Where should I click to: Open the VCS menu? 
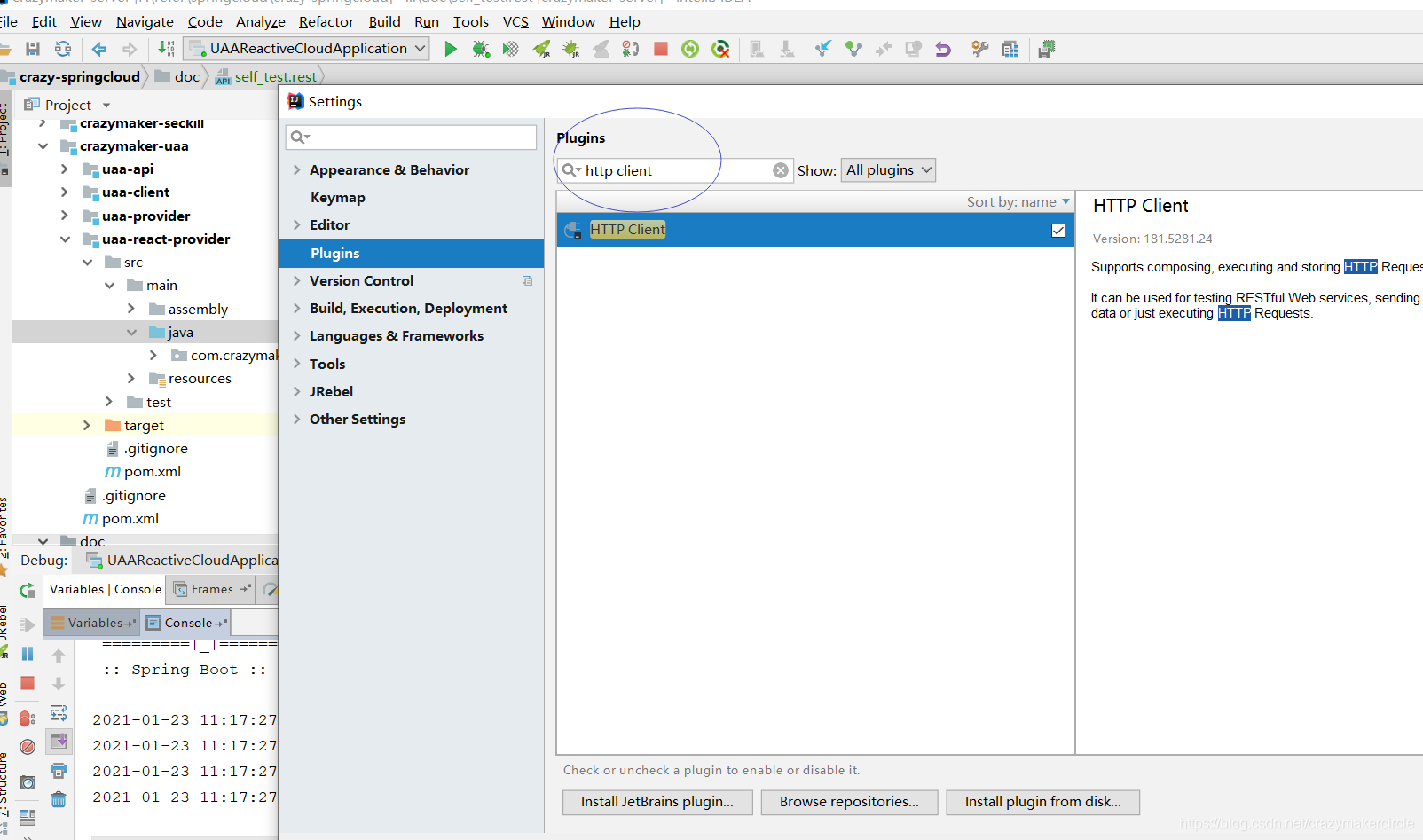pyautogui.click(x=515, y=21)
